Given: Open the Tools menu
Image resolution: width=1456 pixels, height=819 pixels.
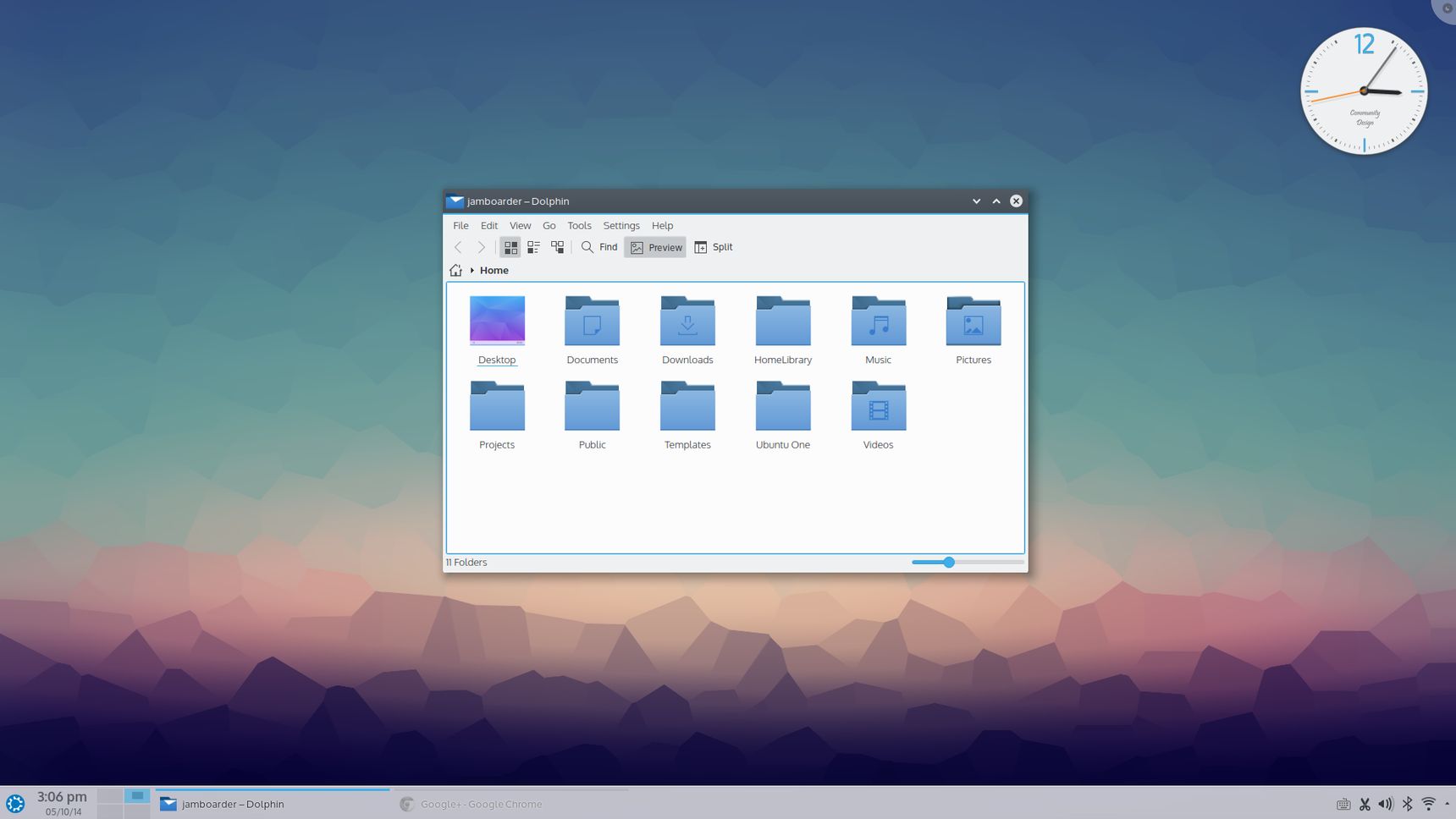Looking at the screenshot, I should tap(579, 225).
